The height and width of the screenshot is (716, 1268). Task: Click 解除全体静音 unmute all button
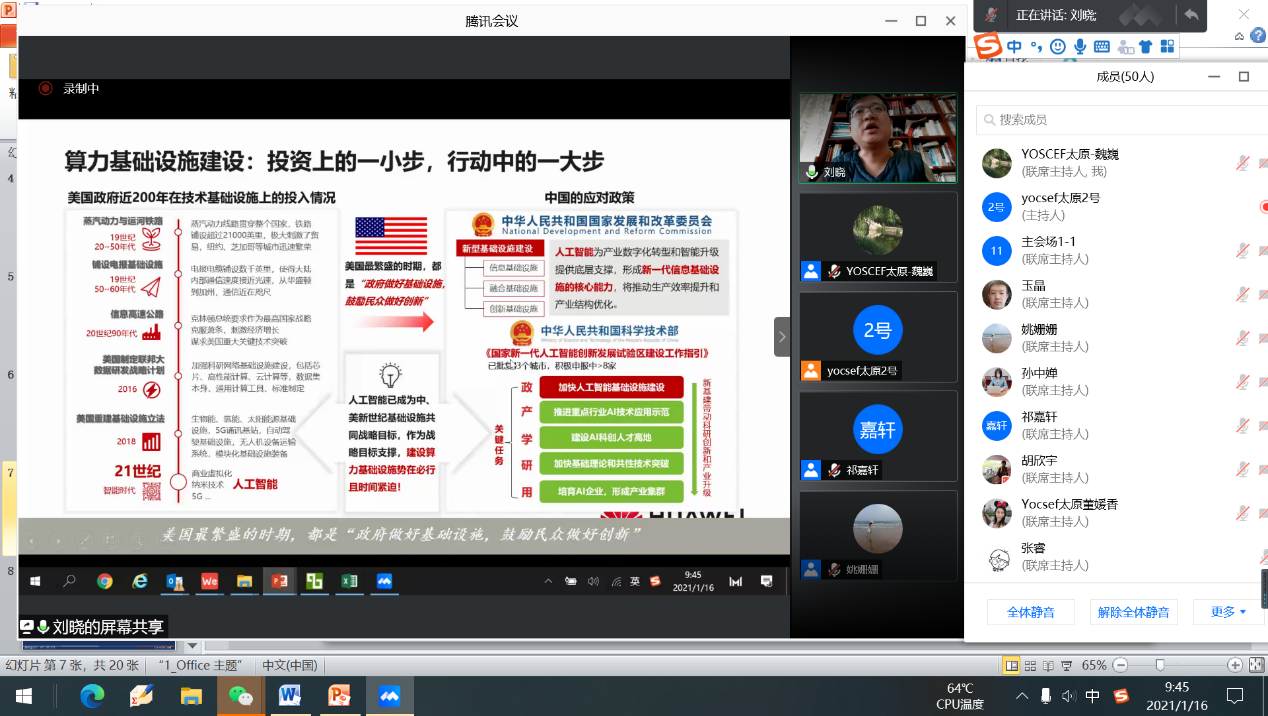coord(1132,611)
